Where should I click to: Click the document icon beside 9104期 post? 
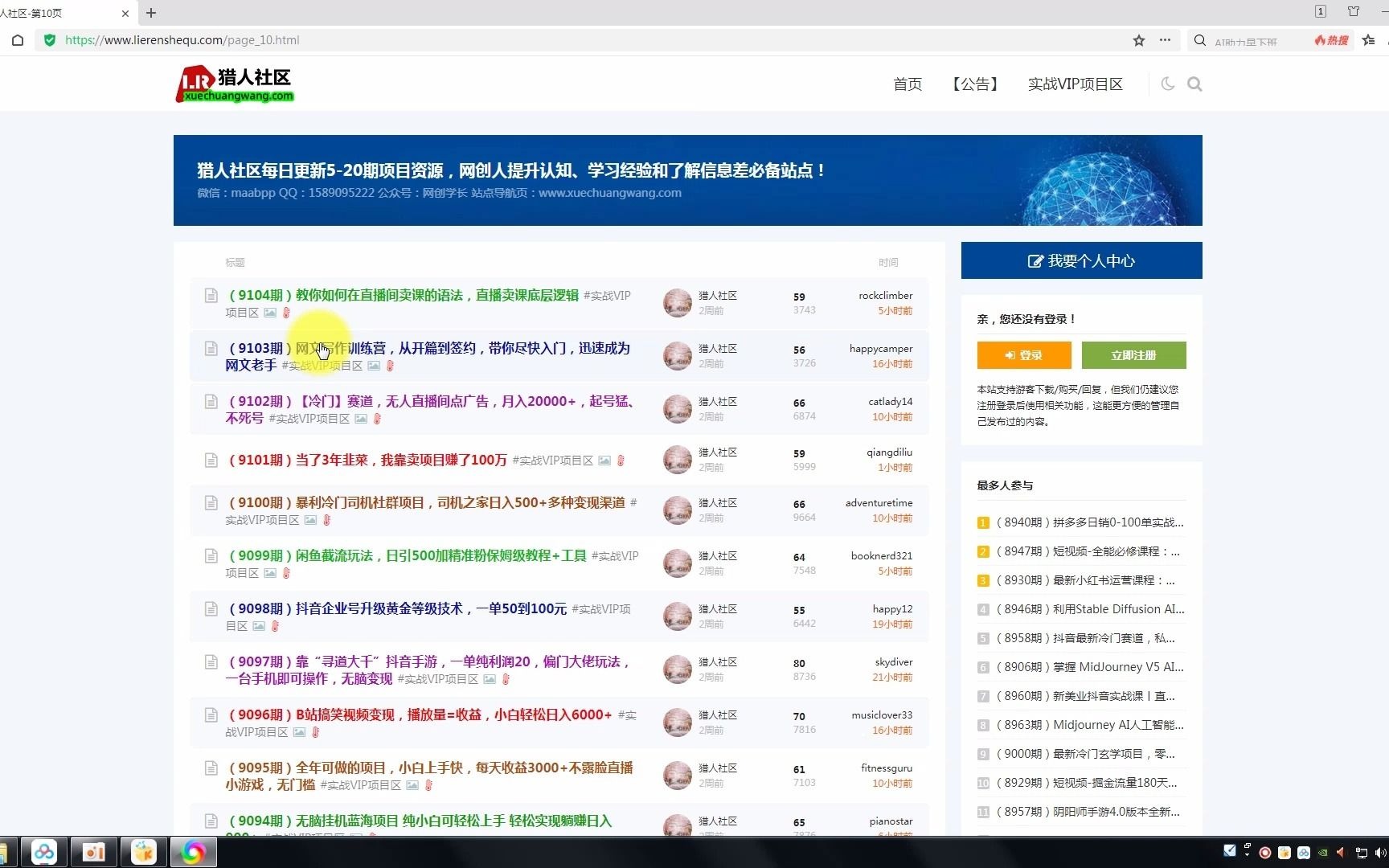point(211,296)
